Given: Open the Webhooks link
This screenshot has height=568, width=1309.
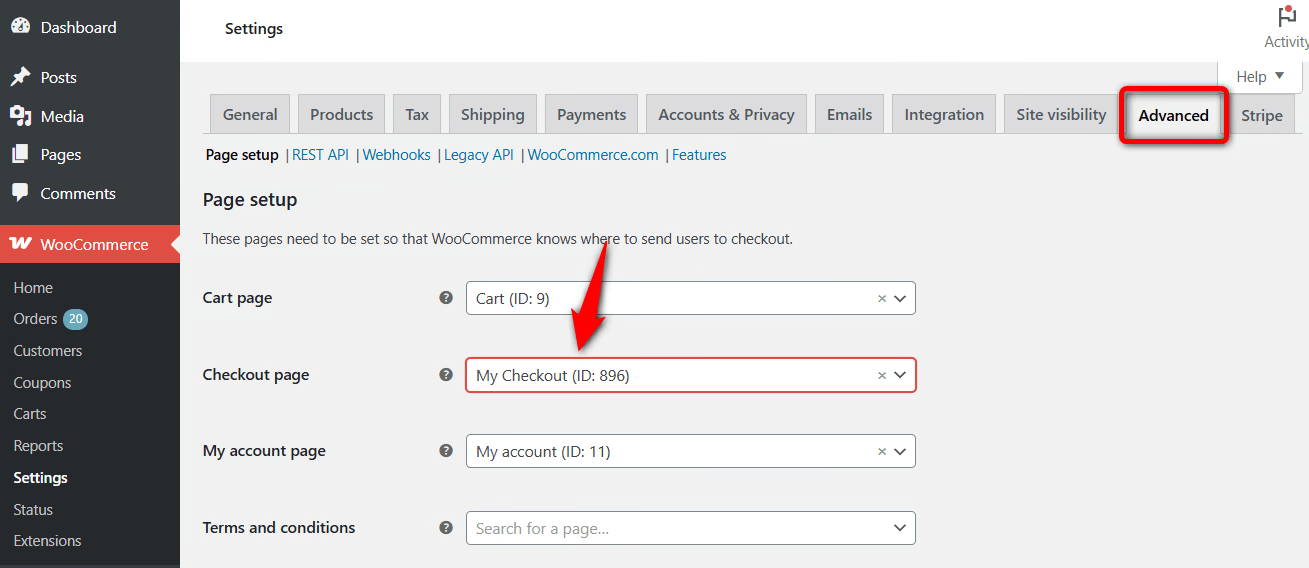Looking at the screenshot, I should (x=396, y=155).
